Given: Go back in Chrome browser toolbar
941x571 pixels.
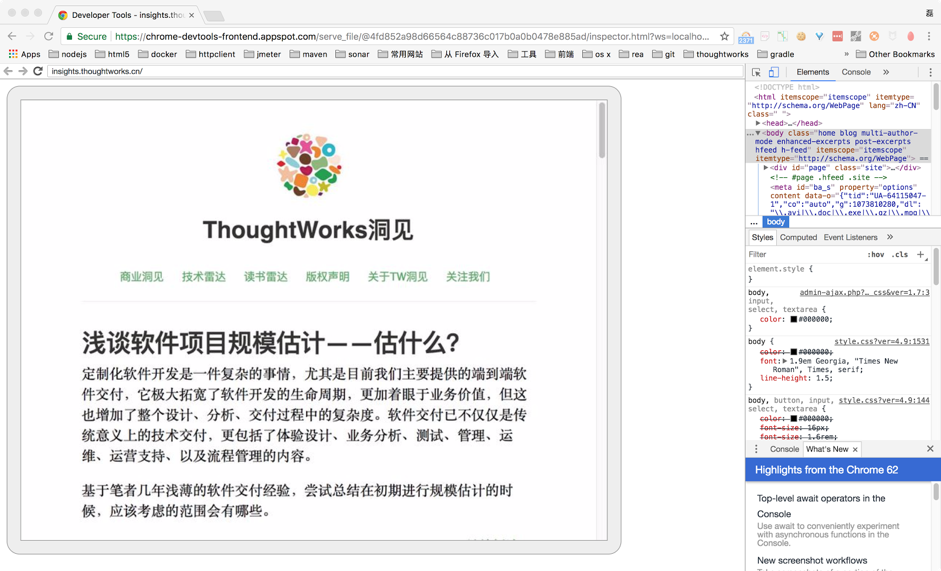Looking at the screenshot, I should 12,36.
